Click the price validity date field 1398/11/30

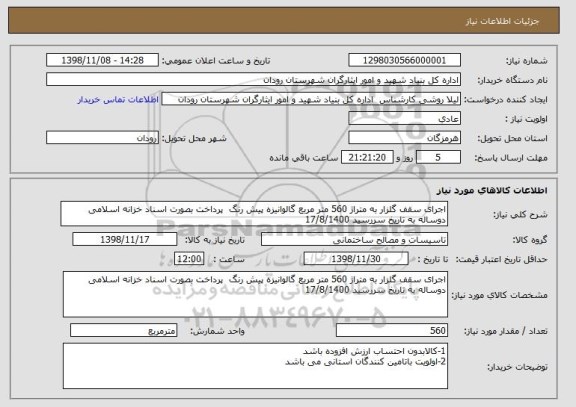[x=356, y=259]
